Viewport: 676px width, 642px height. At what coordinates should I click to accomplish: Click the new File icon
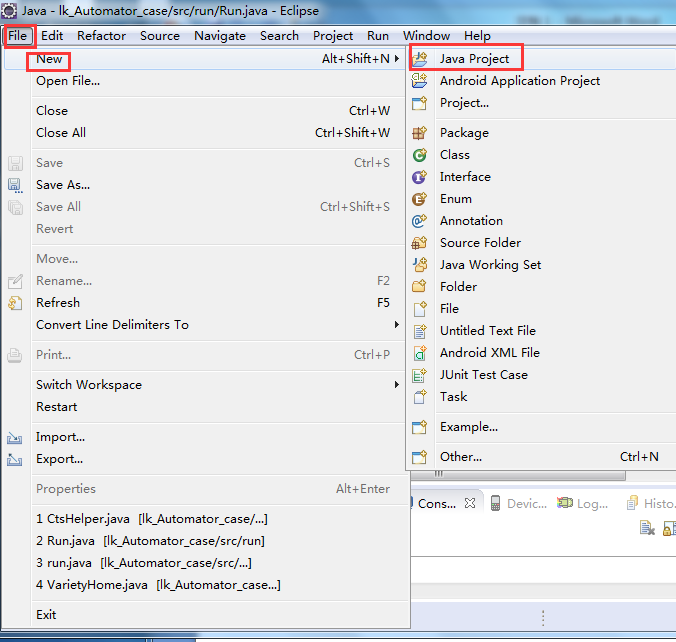(x=419, y=309)
